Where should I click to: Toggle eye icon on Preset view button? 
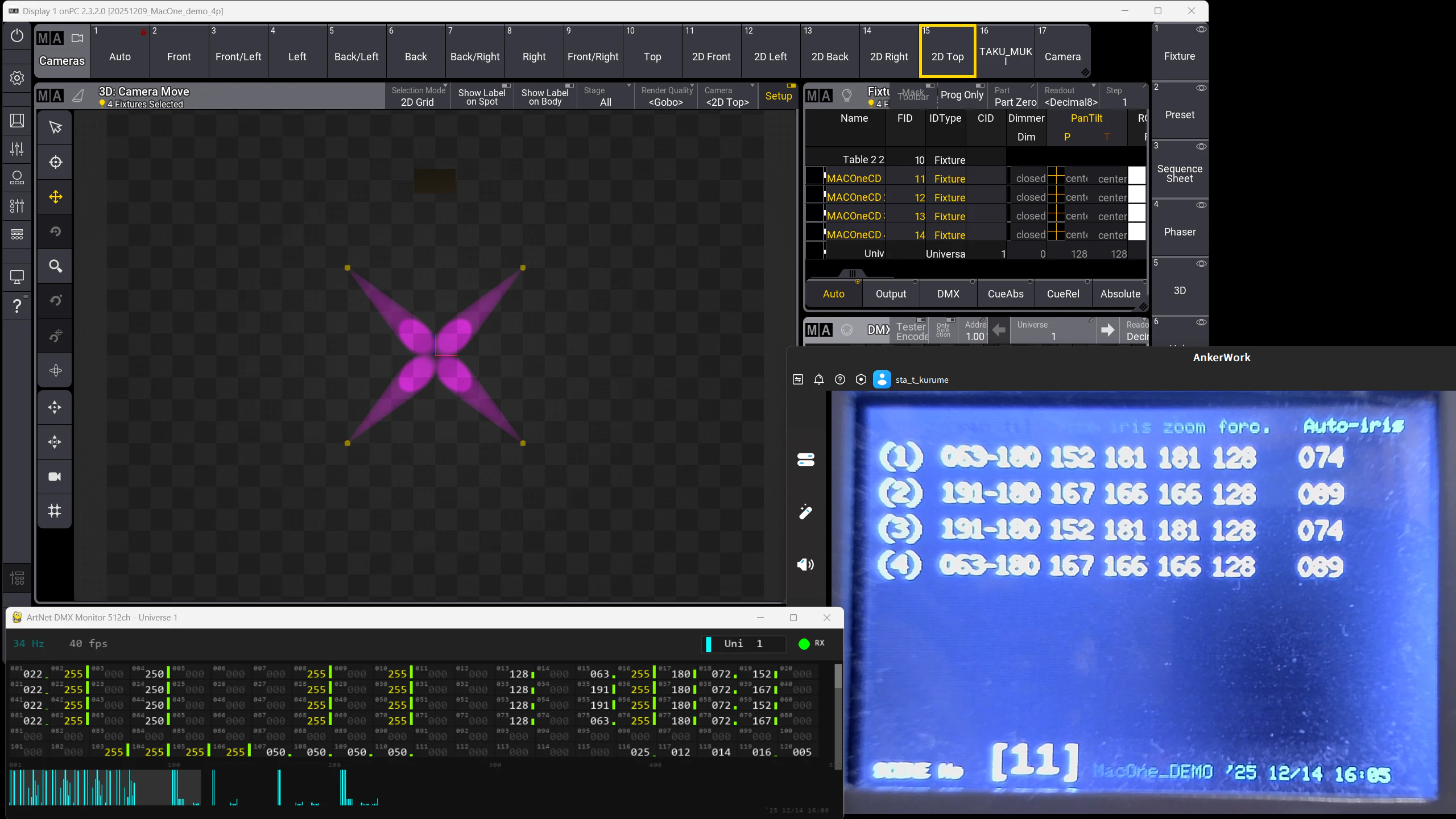tap(1201, 88)
